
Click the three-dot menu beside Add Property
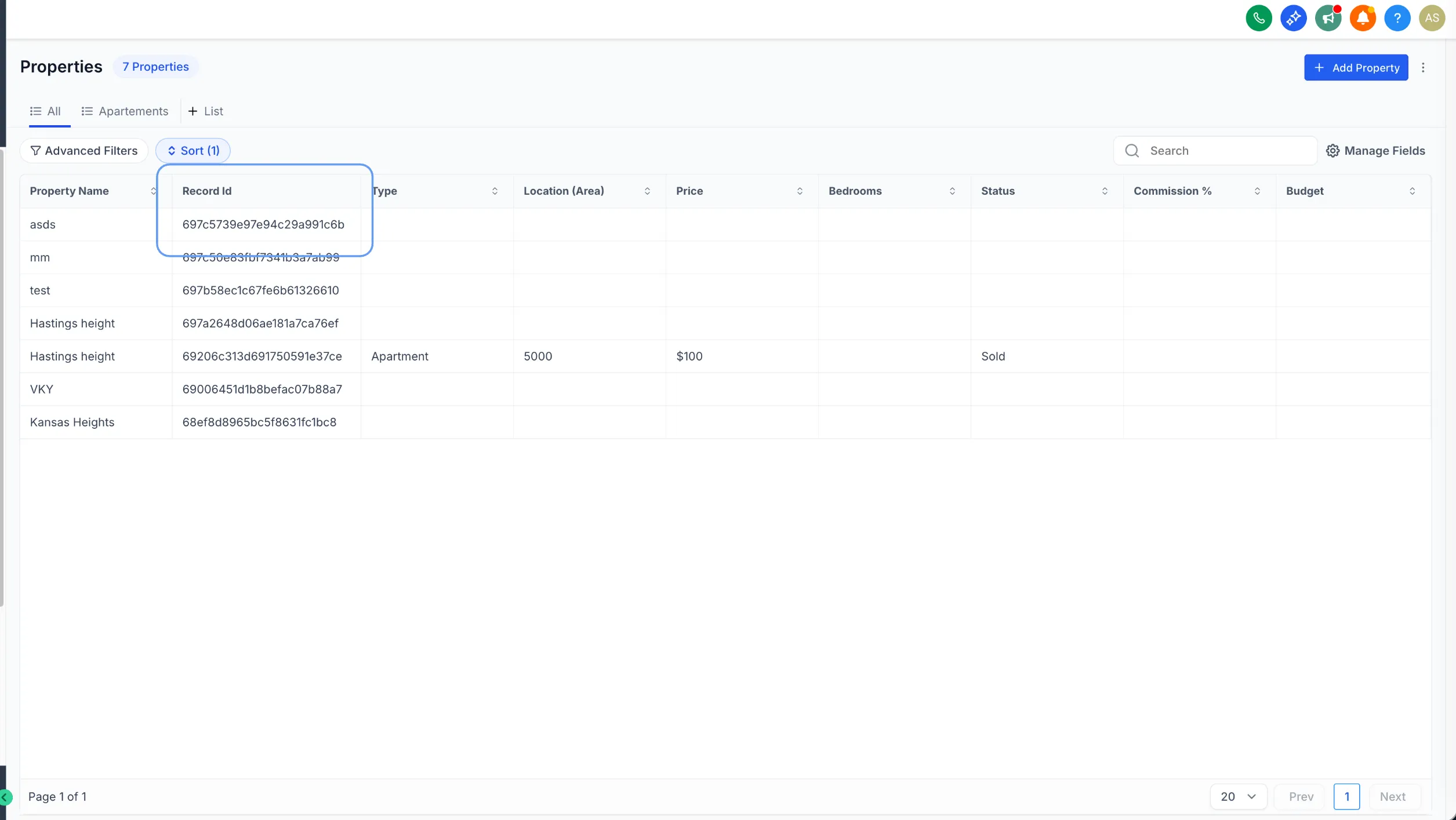(1423, 68)
